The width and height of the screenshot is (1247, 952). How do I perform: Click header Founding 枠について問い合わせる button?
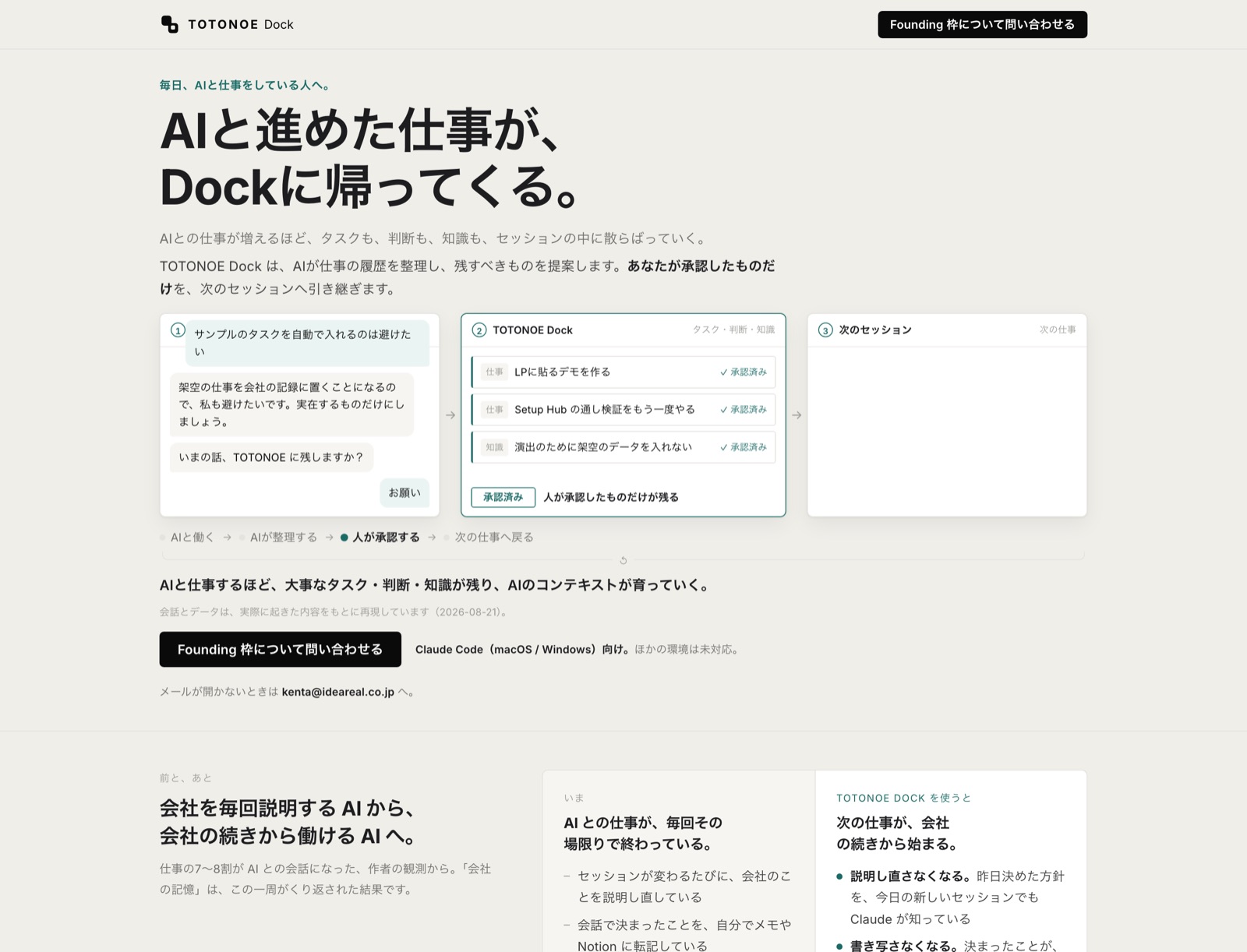tap(982, 24)
